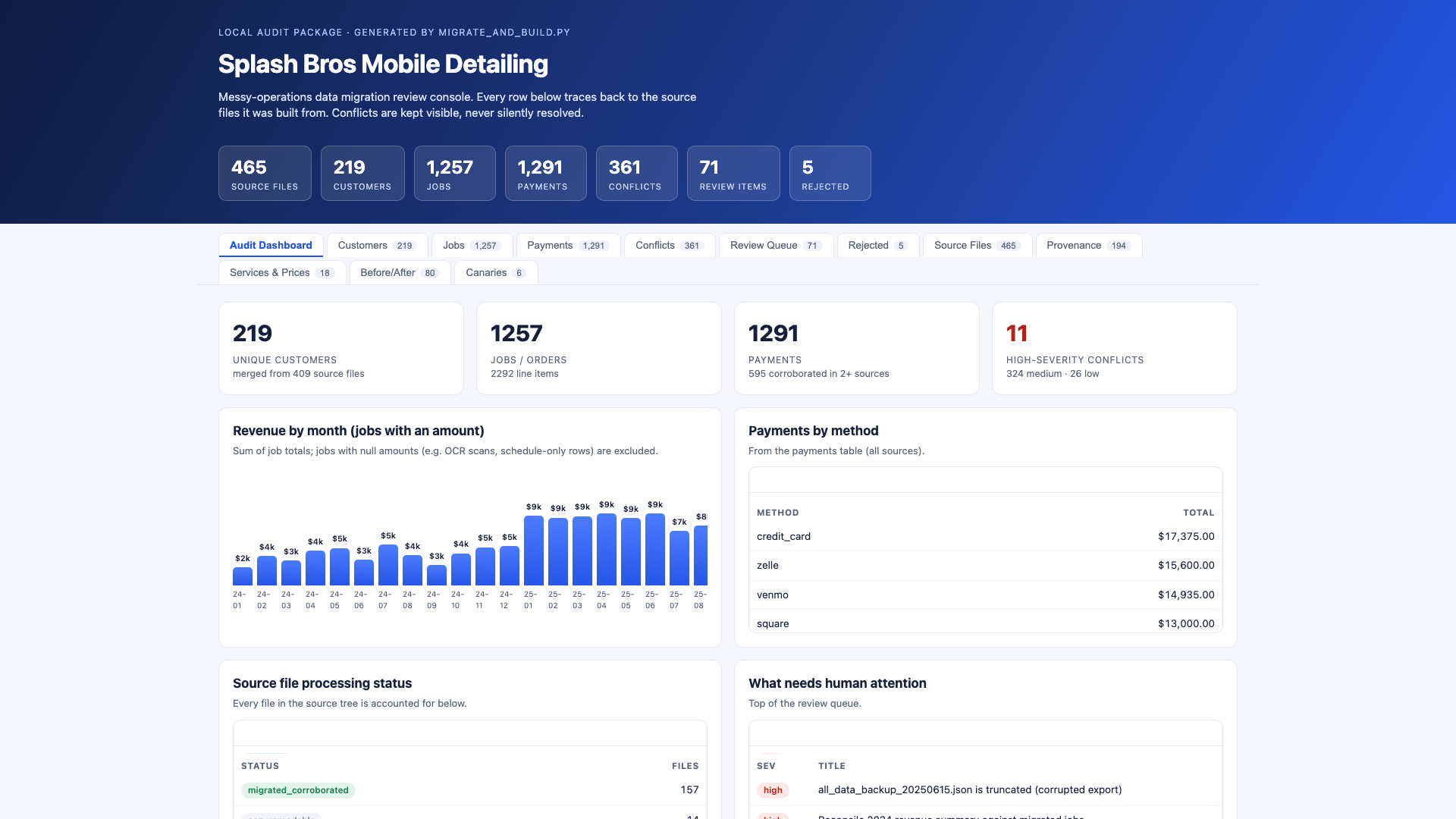Click the STATUS column header

click(260, 766)
